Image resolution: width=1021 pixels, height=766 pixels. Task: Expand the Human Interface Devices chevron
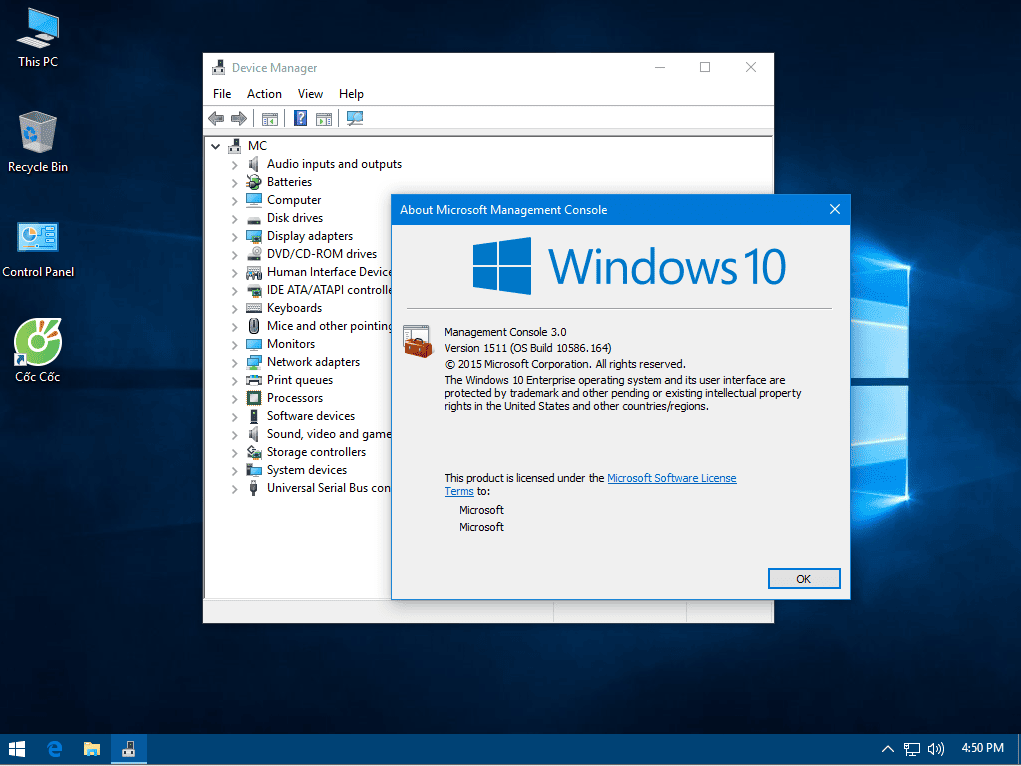pyautogui.click(x=234, y=273)
